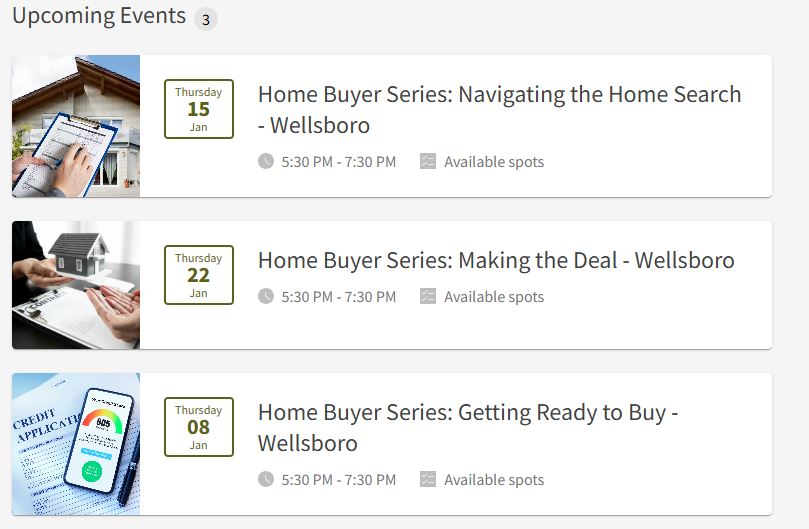
Task: Click 5:30 PM - 7:30 PM on Navigating event
Action: pyautogui.click(x=338, y=162)
